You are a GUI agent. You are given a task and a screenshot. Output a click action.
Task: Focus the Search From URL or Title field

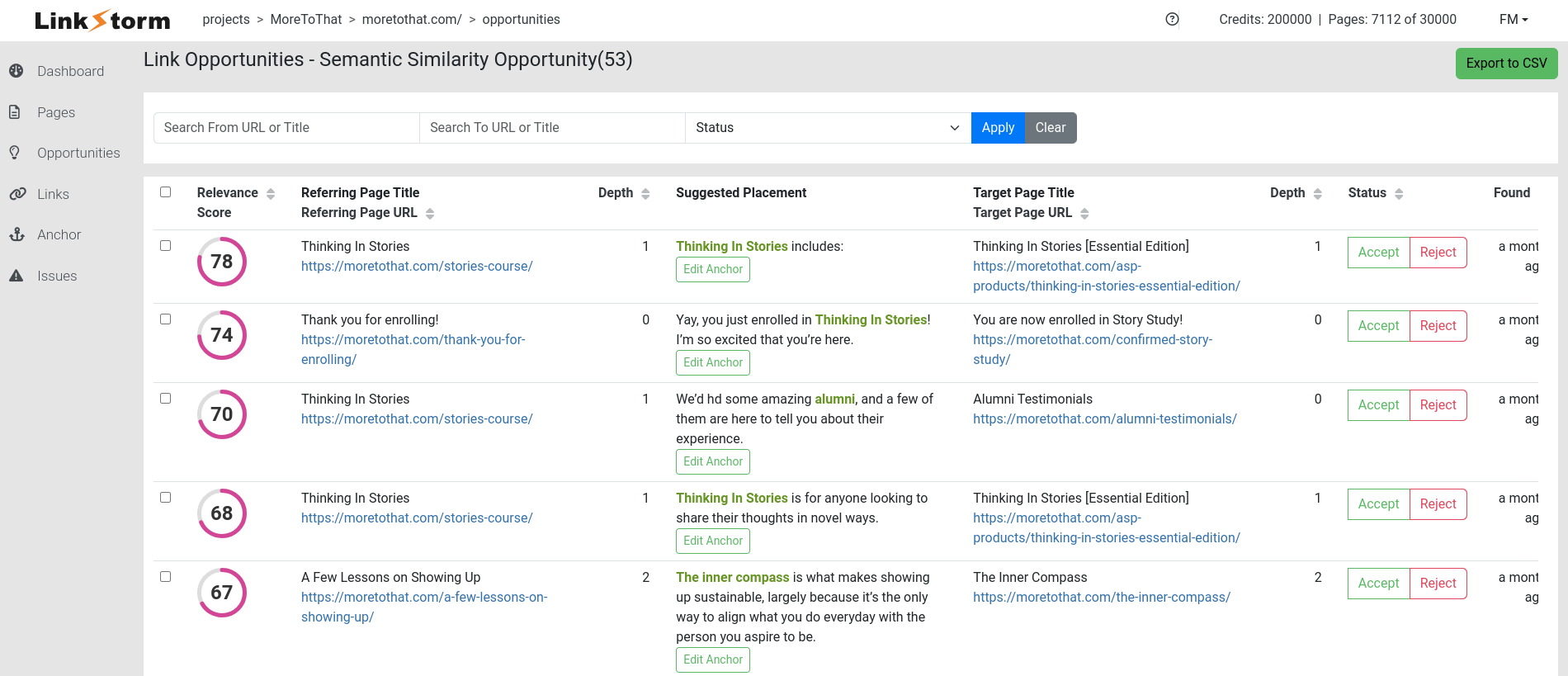286,128
